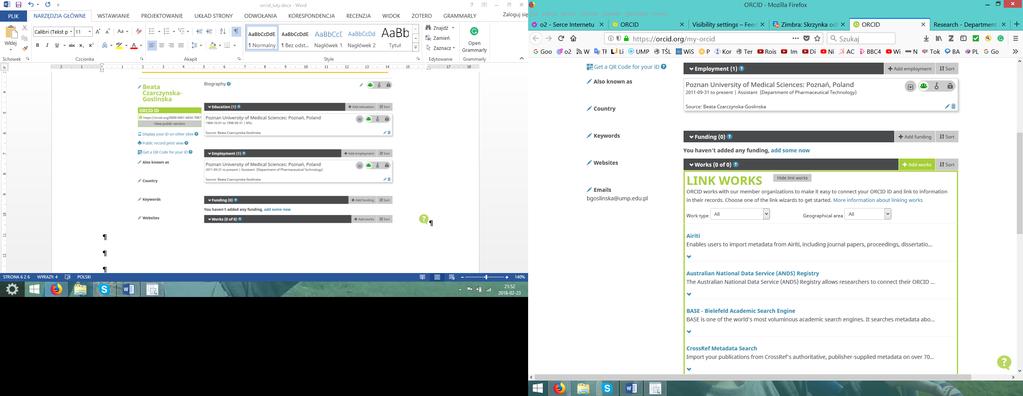Screen dimensions: 1023x396
Task: Click the green 'Add works' button in Firefox
Action: pos(917,164)
